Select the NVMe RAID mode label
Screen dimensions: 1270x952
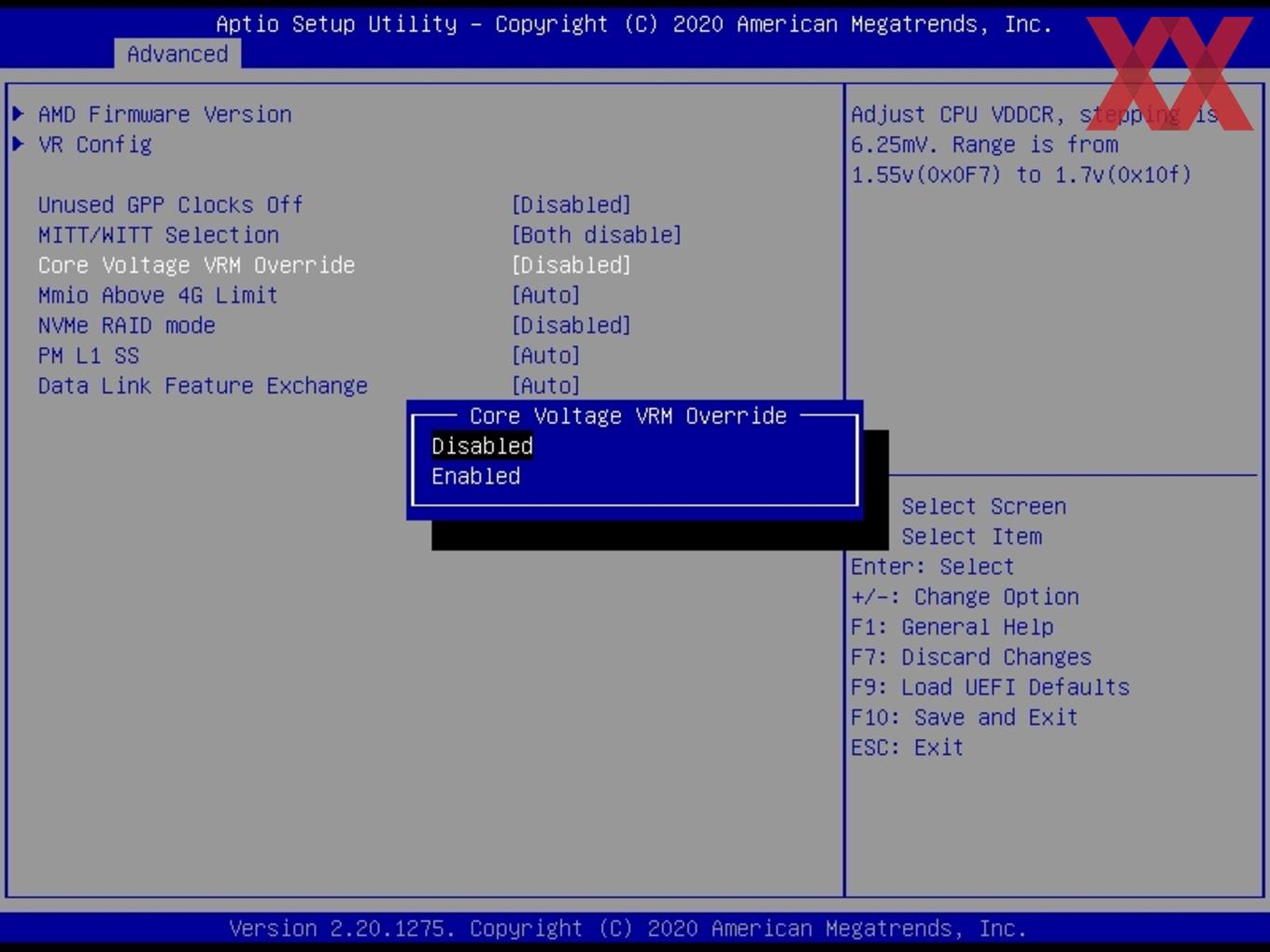[126, 325]
